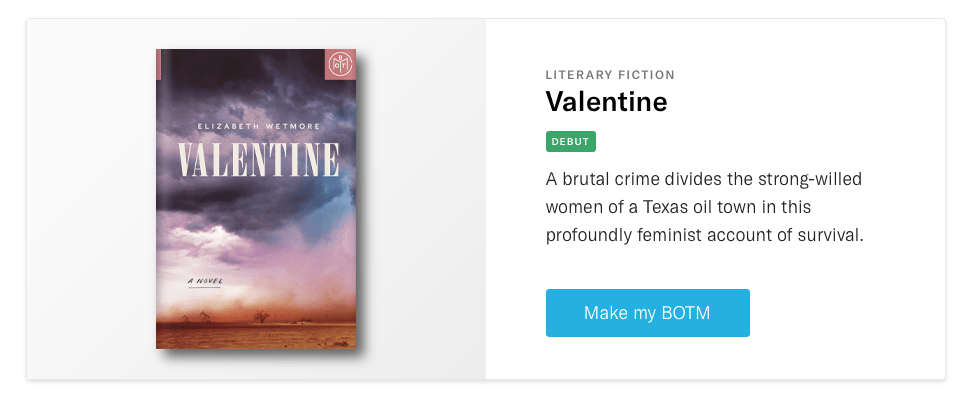This screenshot has width=962, height=403.
Task: Click the "A novel" text on cover
Action: [206, 284]
